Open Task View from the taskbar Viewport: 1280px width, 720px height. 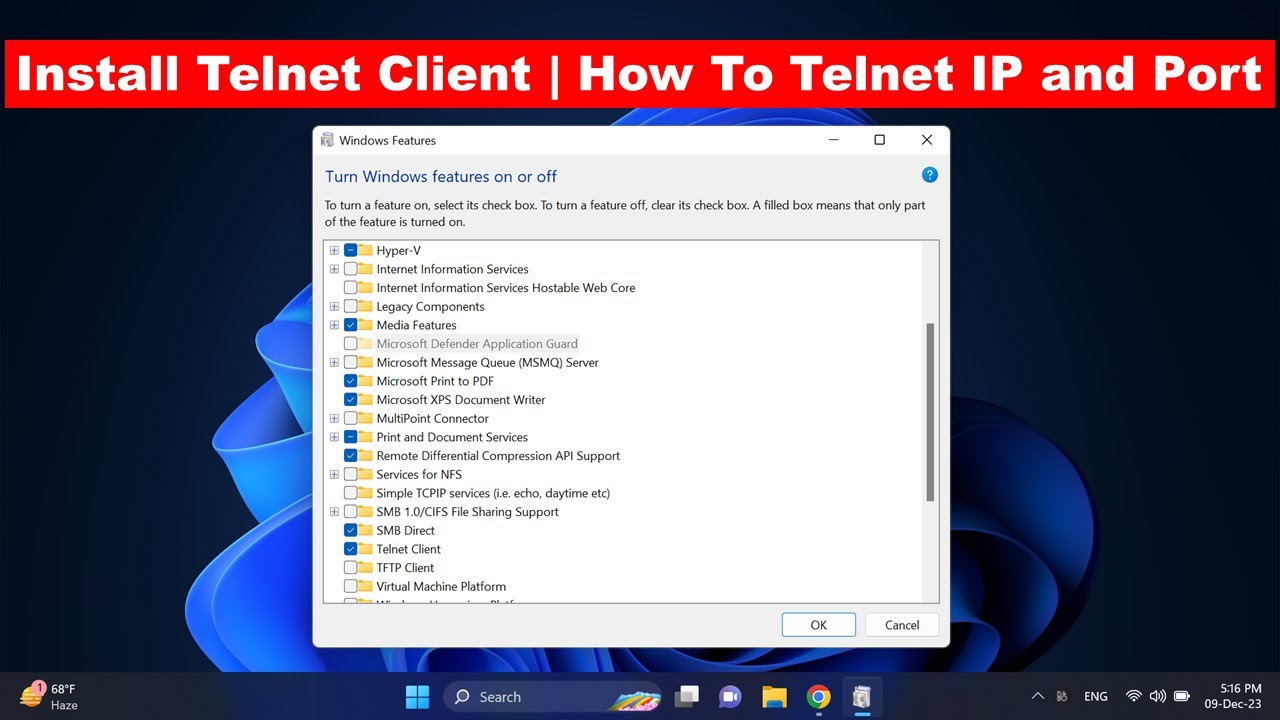687,697
